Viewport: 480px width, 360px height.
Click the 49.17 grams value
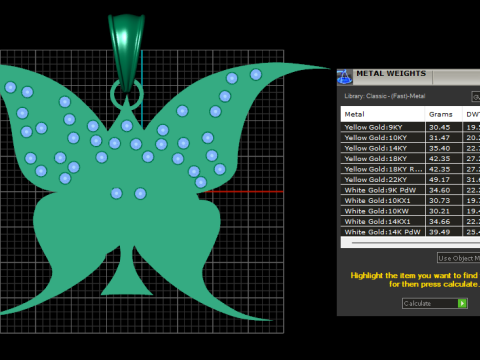click(440, 180)
